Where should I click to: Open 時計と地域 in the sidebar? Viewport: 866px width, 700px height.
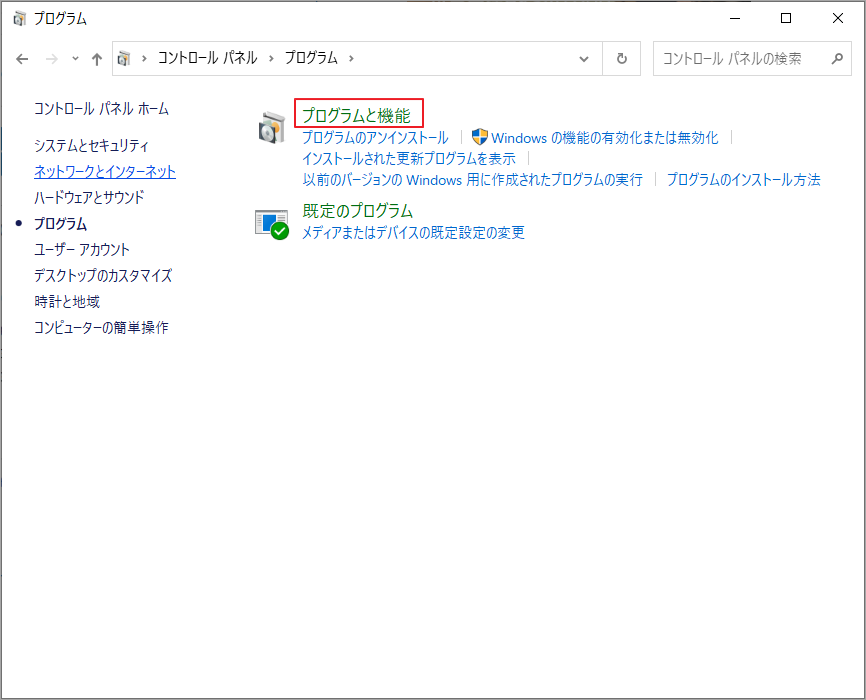67,302
